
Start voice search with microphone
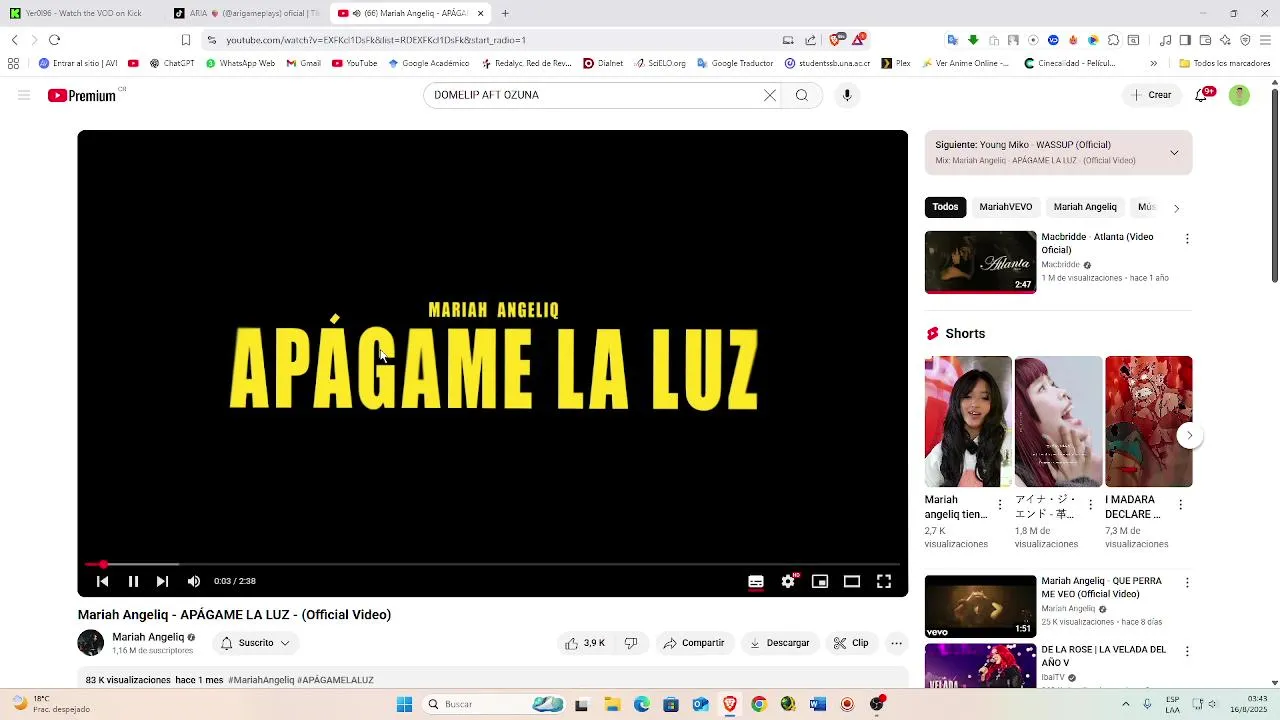(x=847, y=95)
